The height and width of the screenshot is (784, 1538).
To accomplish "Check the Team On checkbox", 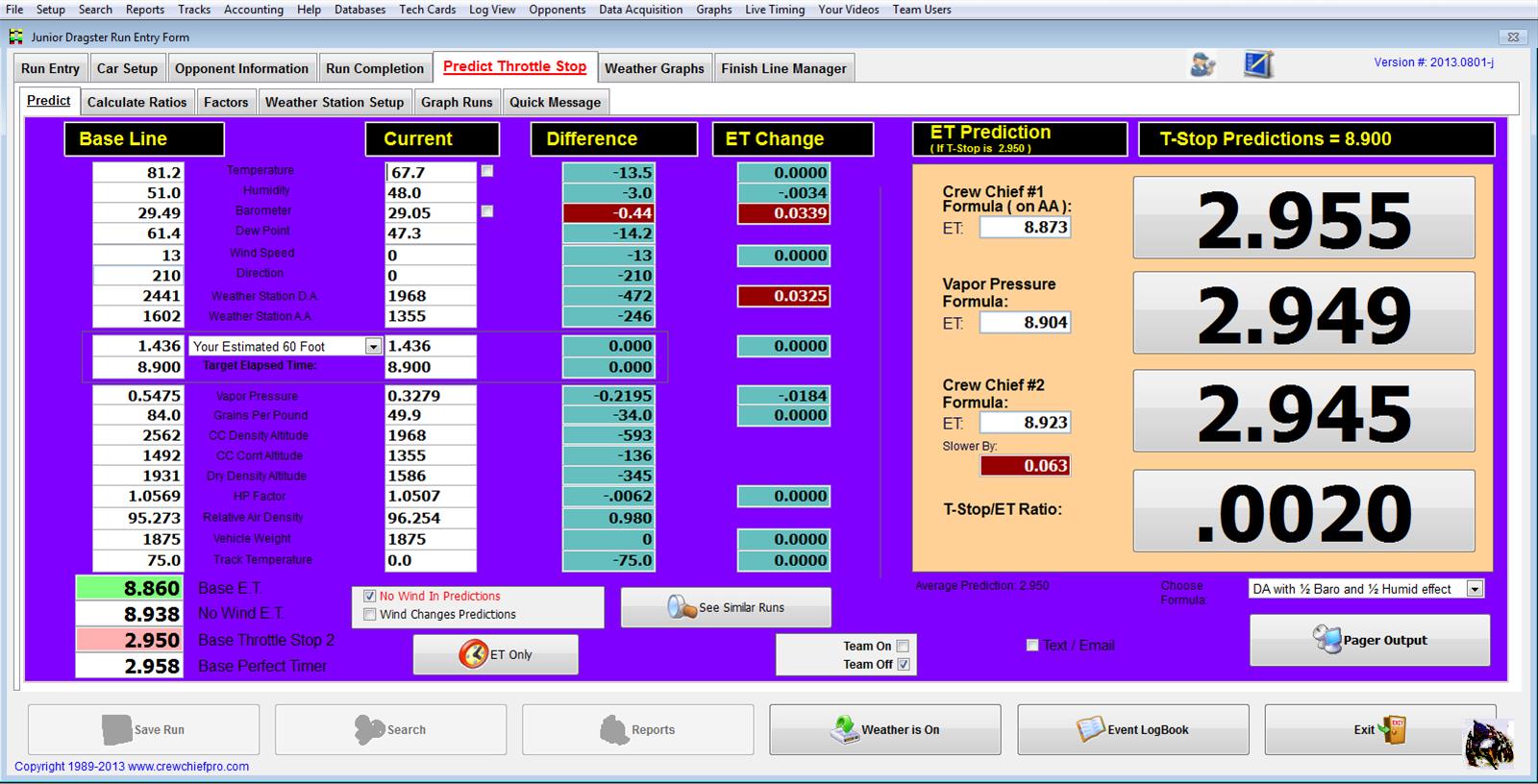I will point(903,646).
